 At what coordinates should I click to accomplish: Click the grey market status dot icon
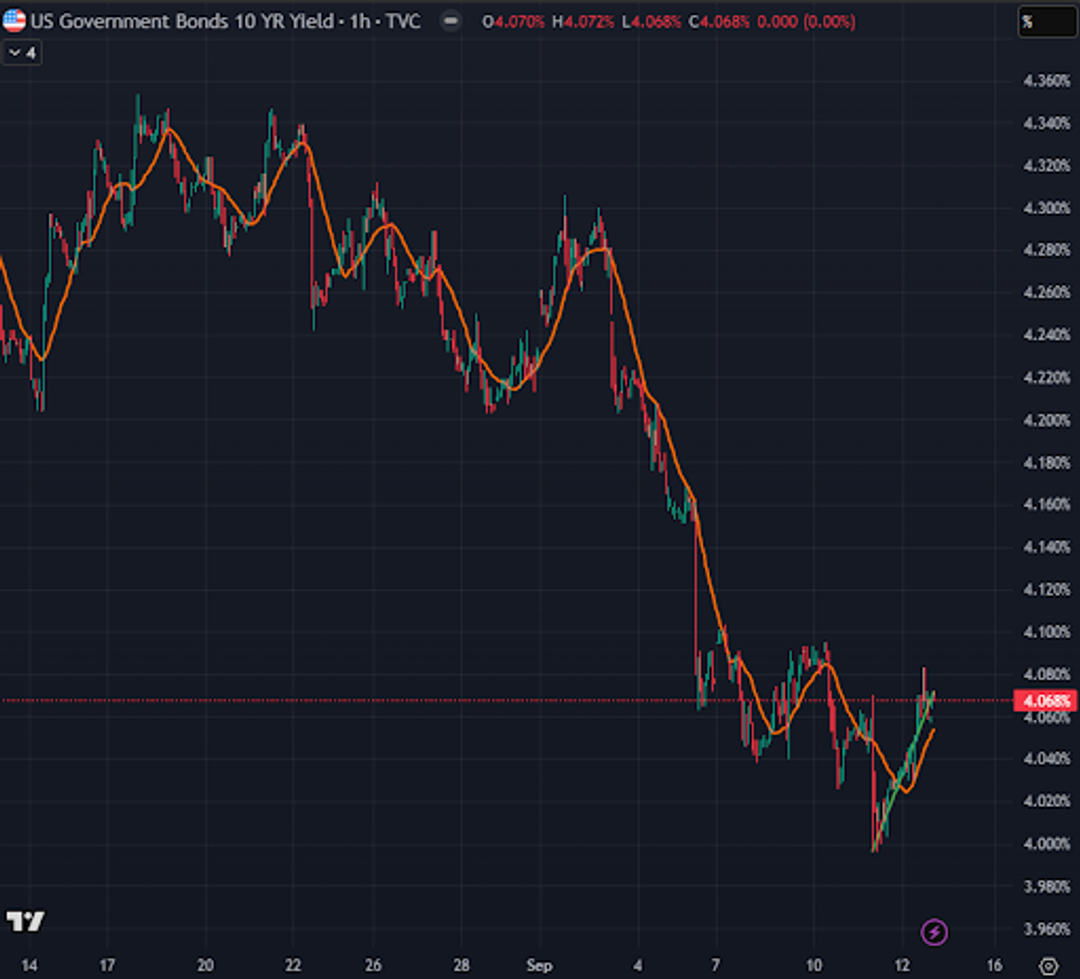click(x=450, y=21)
